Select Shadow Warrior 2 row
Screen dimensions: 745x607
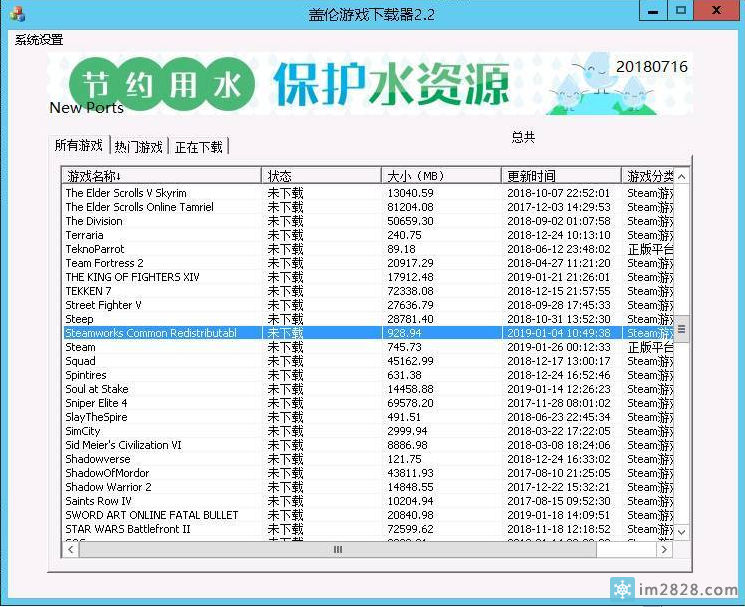pyautogui.click(x=369, y=487)
